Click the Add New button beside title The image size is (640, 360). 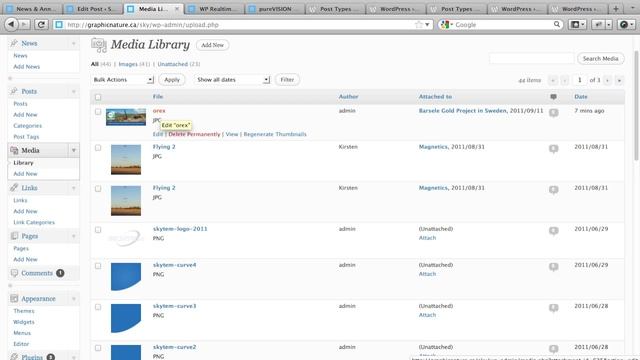click(x=212, y=45)
